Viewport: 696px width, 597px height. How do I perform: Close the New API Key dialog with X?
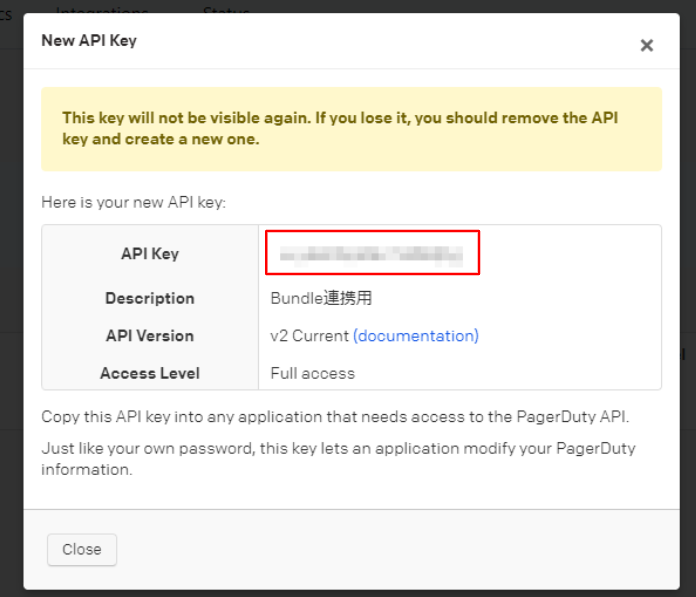click(646, 45)
